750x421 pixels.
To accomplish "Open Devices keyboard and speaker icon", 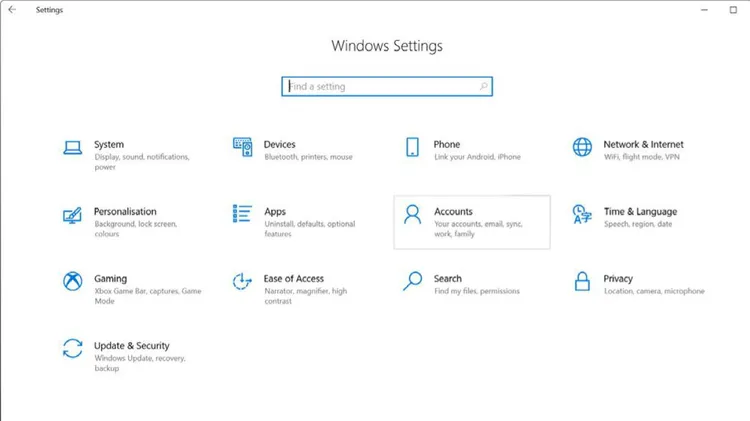I will point(243,147).
